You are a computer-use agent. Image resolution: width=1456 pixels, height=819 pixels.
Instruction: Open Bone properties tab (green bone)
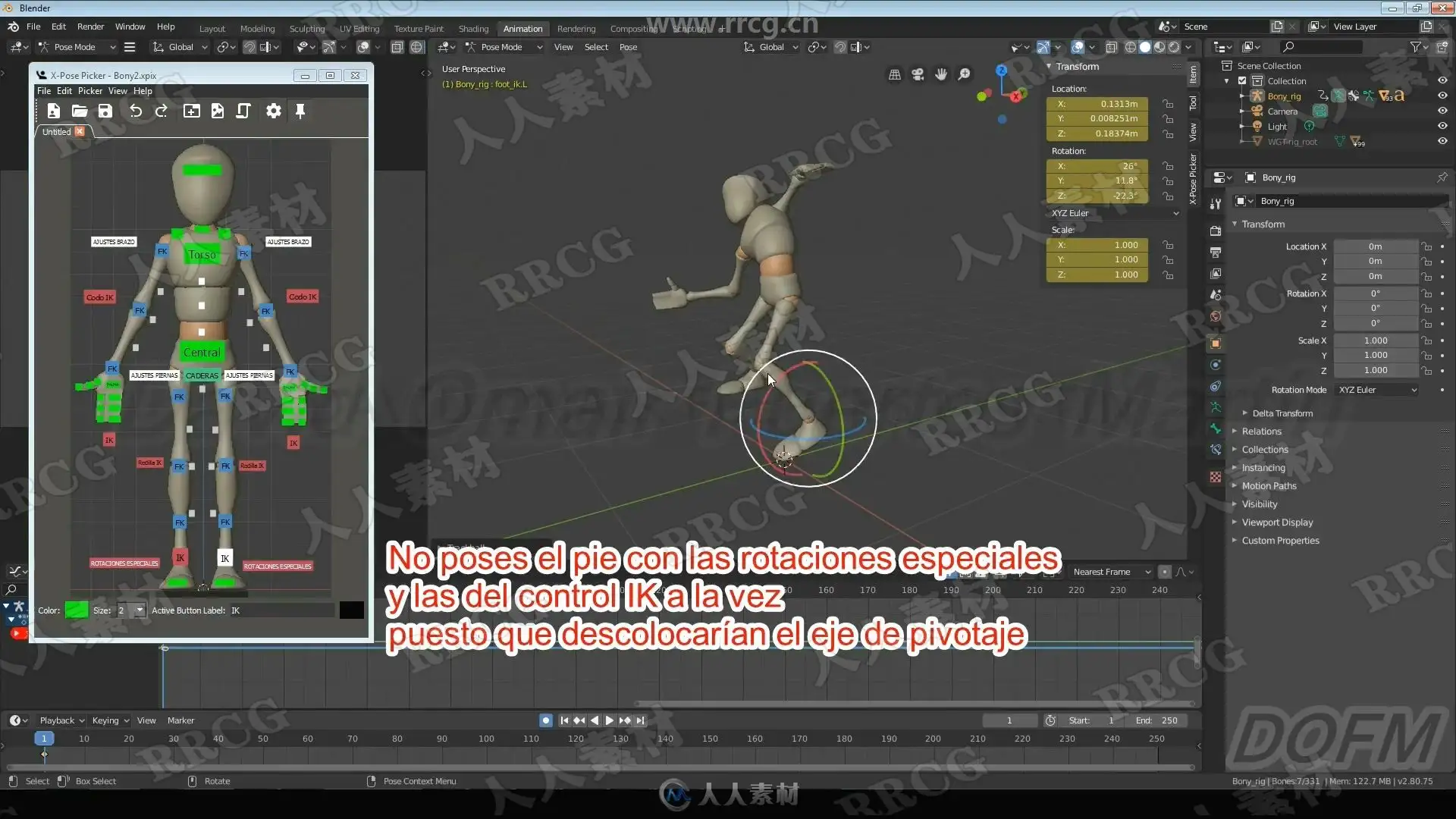(x=1216, y=428)
